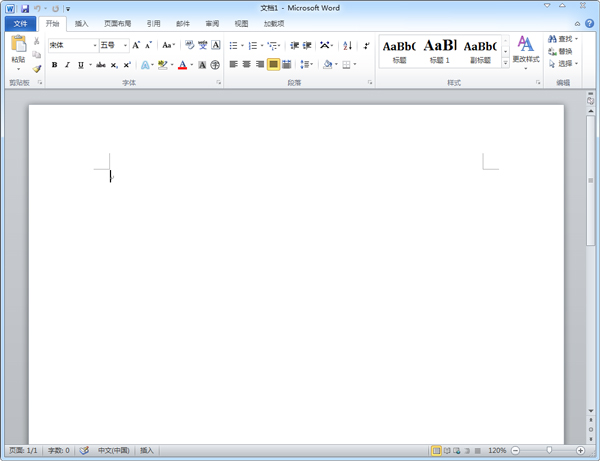Select the Format Painter brush

coord(37,69)
